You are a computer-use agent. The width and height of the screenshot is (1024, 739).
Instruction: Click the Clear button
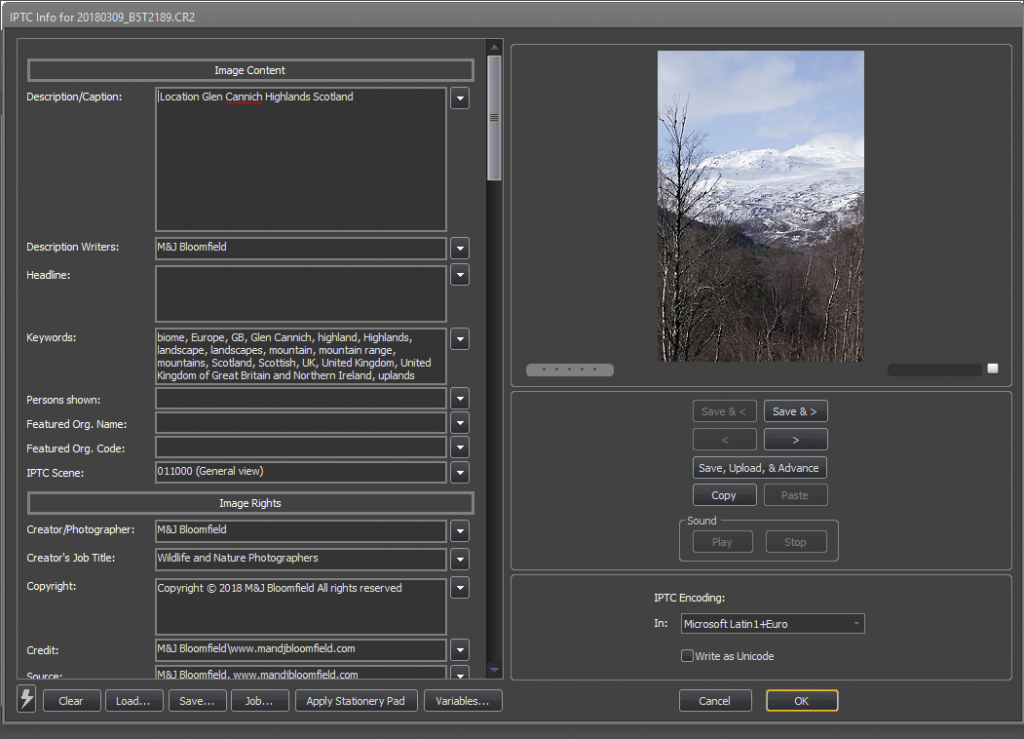click(x=72, y=700)
